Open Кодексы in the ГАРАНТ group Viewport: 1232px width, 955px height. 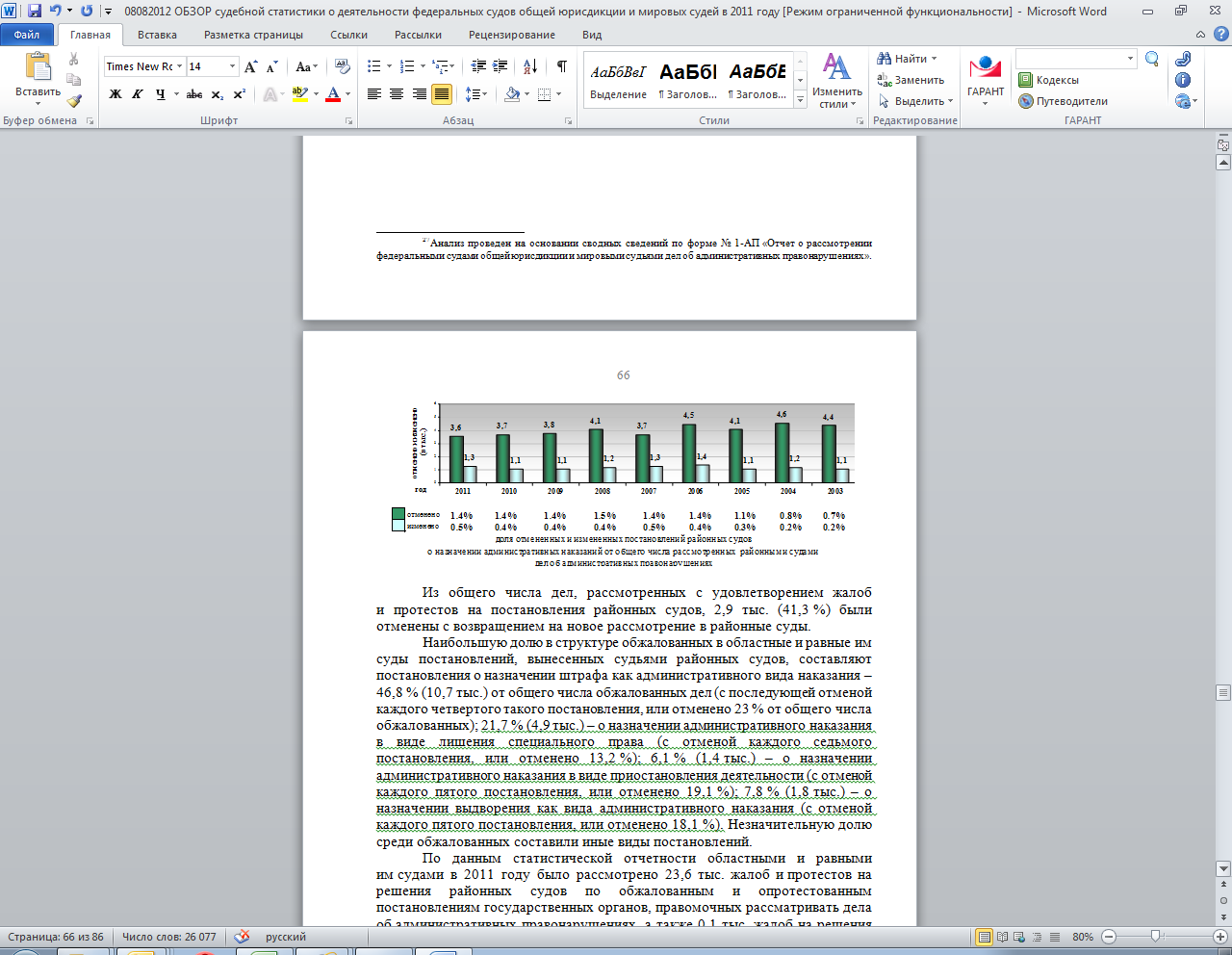[x=1048, y=80]
